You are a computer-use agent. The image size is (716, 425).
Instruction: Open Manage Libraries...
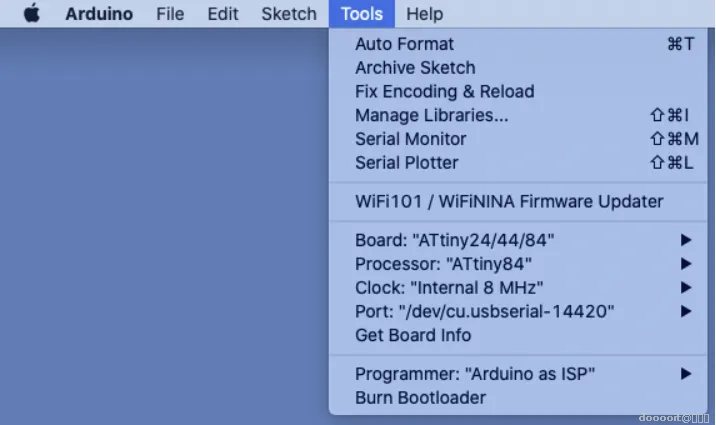[518, 115]
